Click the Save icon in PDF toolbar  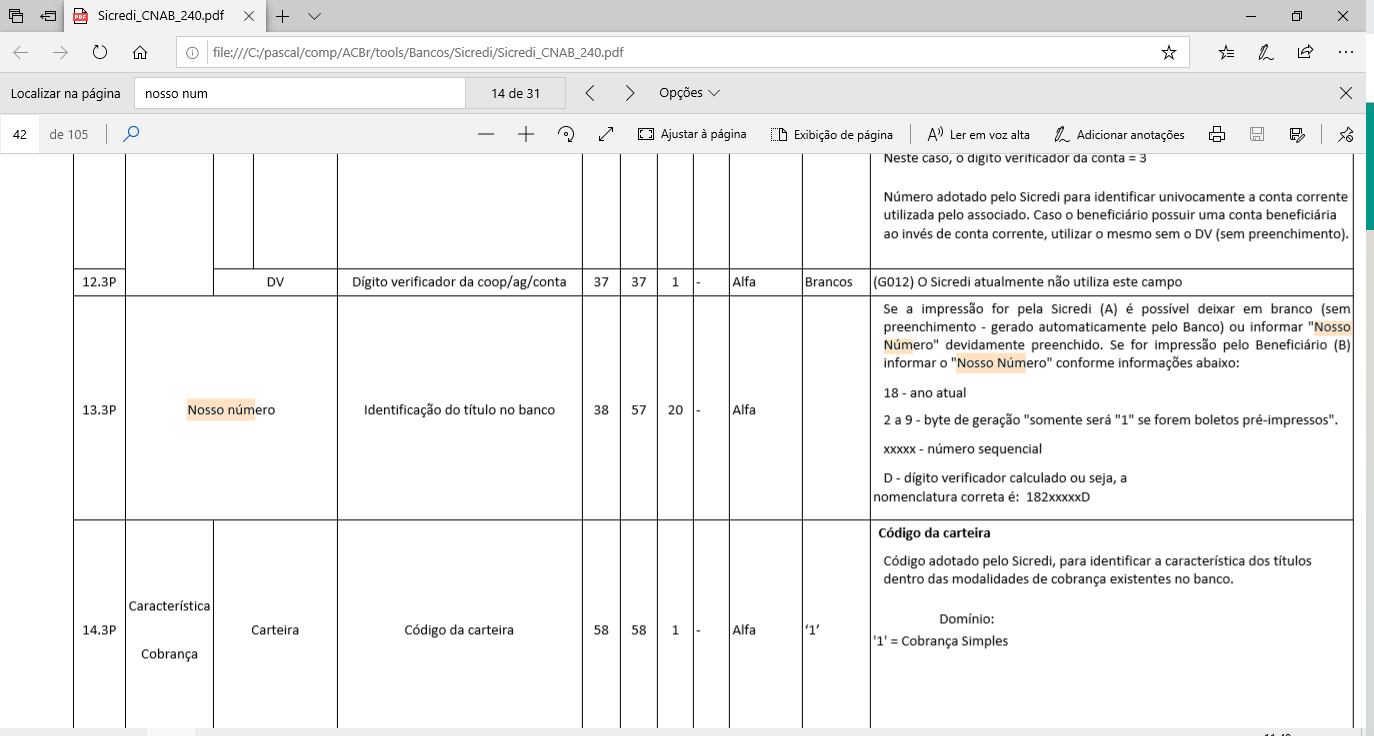1257,134
